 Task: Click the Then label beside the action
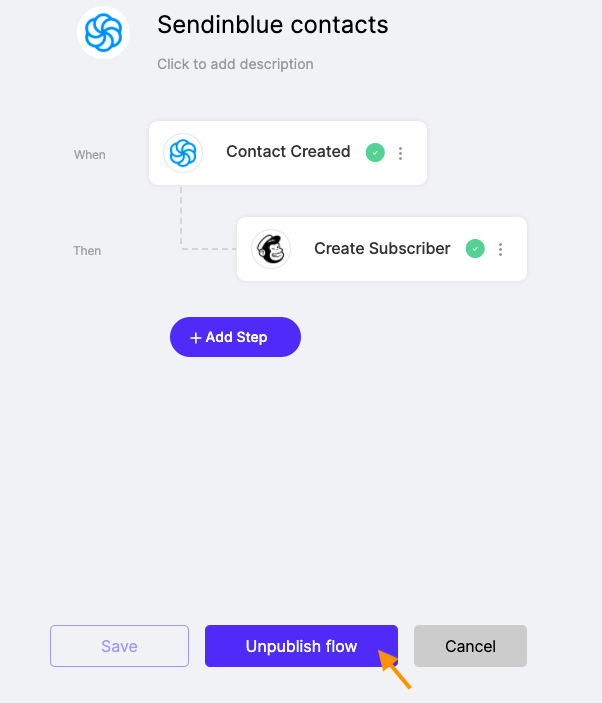pos(87,251)
